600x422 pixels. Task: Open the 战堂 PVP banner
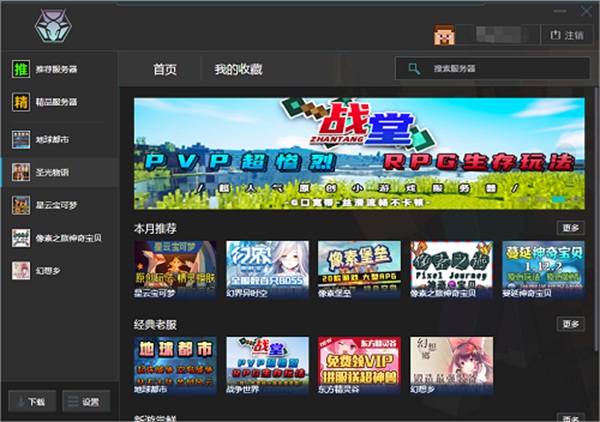pos(359,154)
